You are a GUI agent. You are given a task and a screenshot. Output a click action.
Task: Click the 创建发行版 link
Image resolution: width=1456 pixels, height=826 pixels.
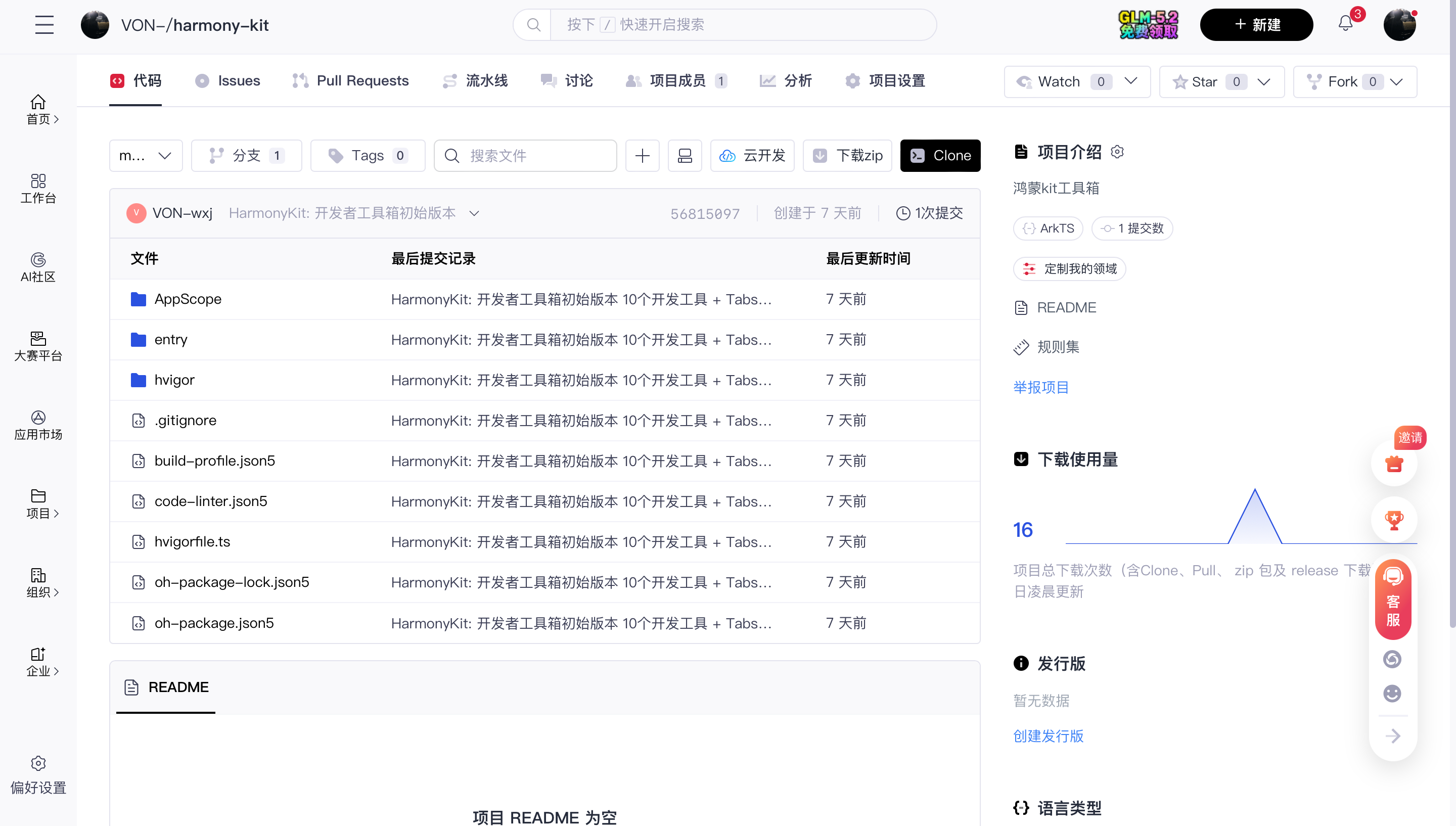coord(1048,736)
